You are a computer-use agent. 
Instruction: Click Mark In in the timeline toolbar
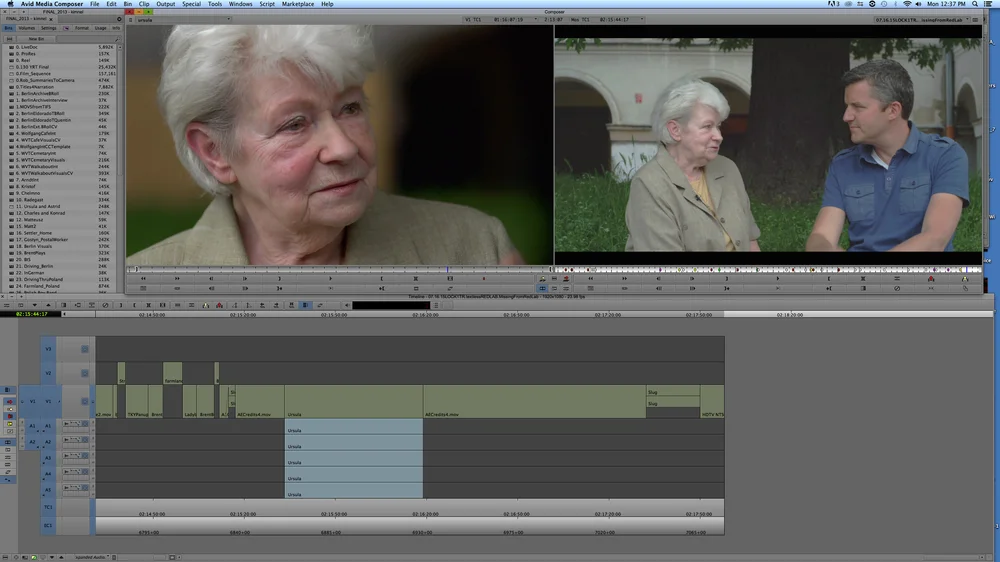tap(121, 305)
